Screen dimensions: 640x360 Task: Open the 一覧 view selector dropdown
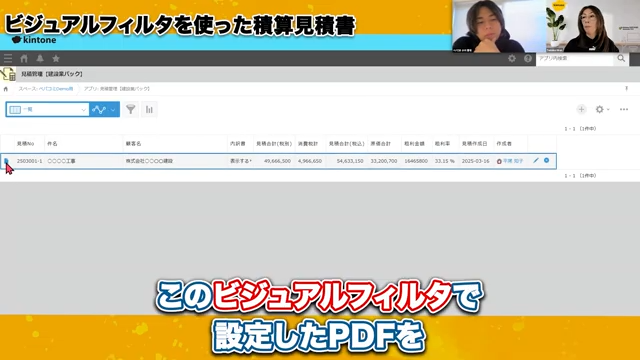click(x=47, y=109)
